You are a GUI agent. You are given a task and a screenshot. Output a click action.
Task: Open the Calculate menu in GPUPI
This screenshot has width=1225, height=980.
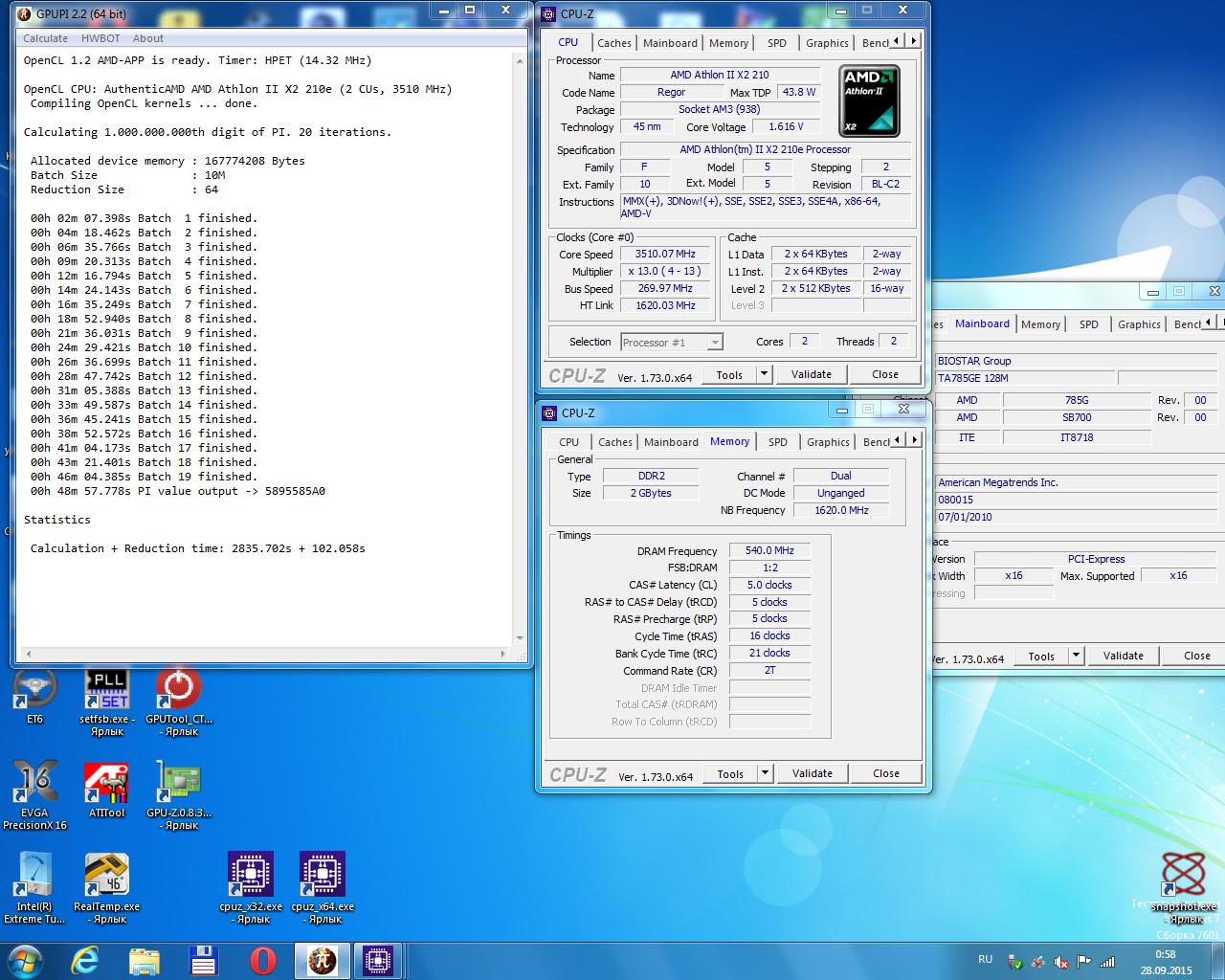coord(45,38)
